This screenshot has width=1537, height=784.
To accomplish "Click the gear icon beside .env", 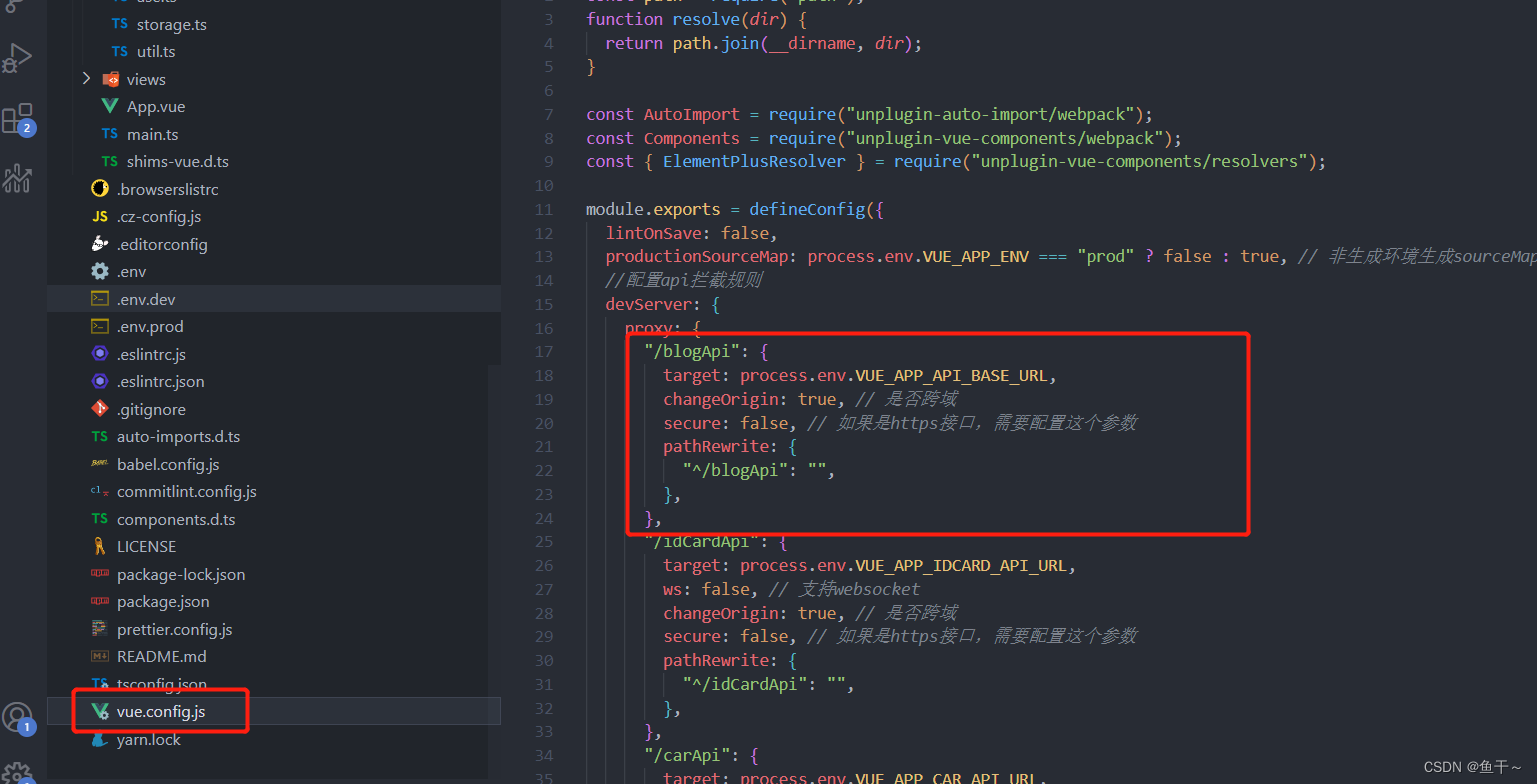I will (x=100, y=271).
